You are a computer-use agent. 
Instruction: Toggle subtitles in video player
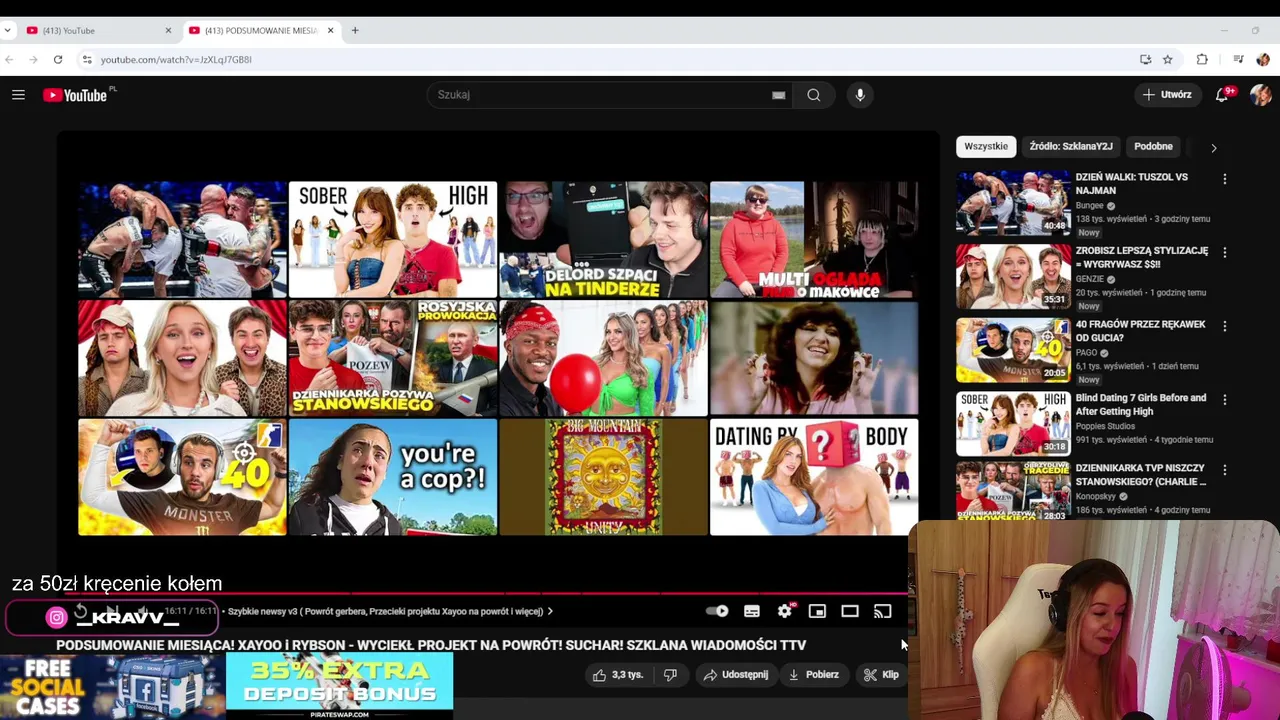point(752,611)
